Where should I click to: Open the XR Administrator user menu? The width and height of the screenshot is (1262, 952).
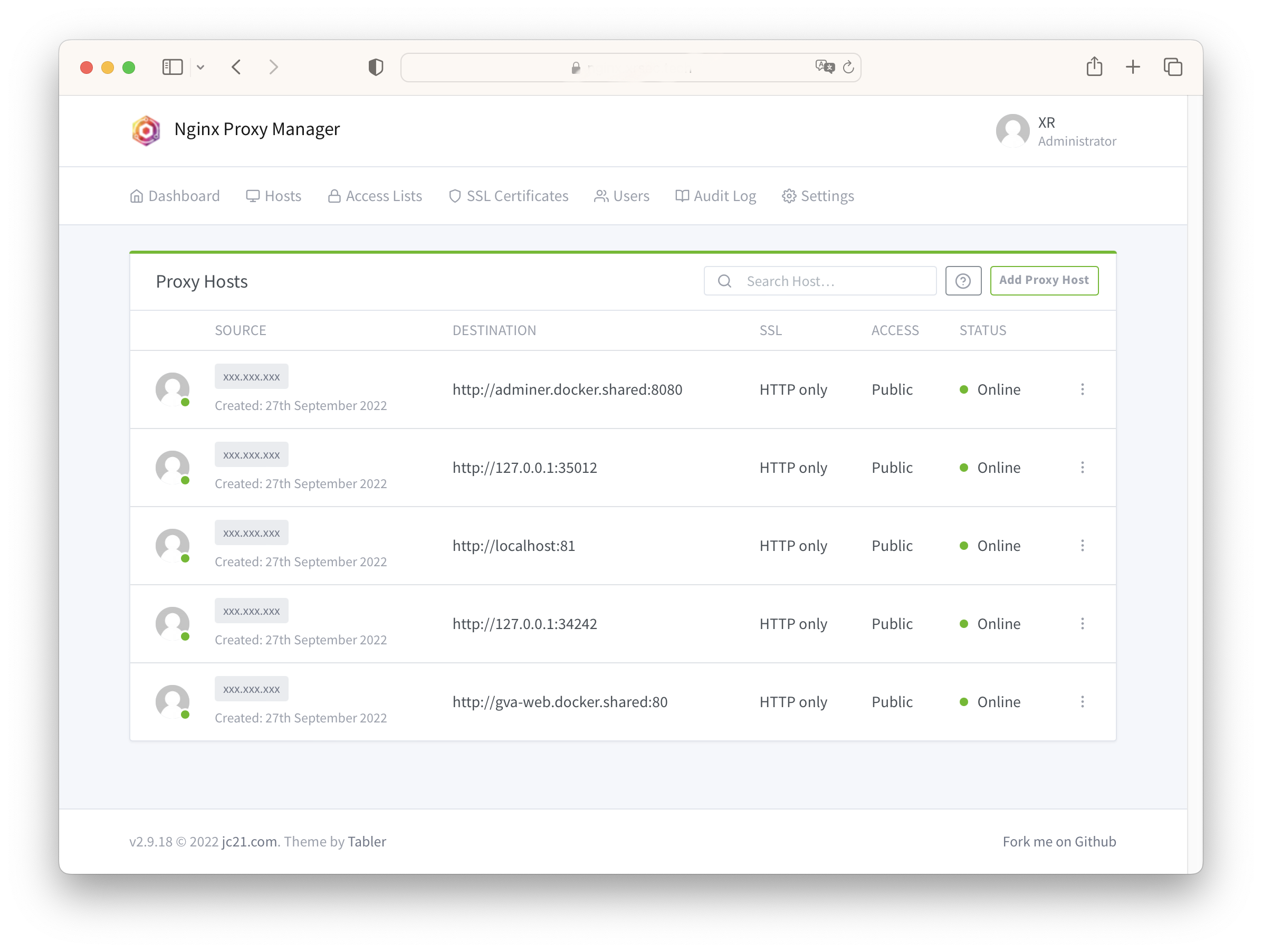pos(1056,131)
